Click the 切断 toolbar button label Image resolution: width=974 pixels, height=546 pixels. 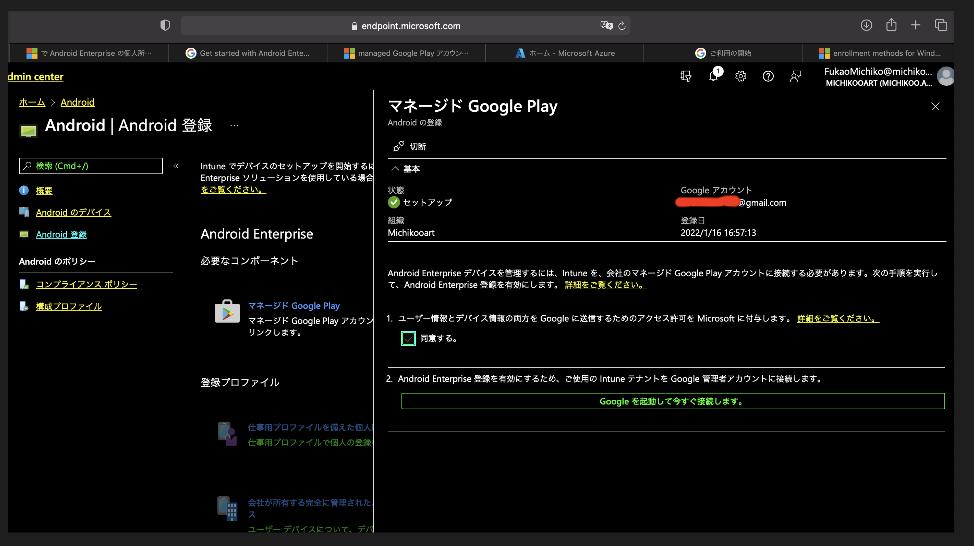click(x=417, y=147)
